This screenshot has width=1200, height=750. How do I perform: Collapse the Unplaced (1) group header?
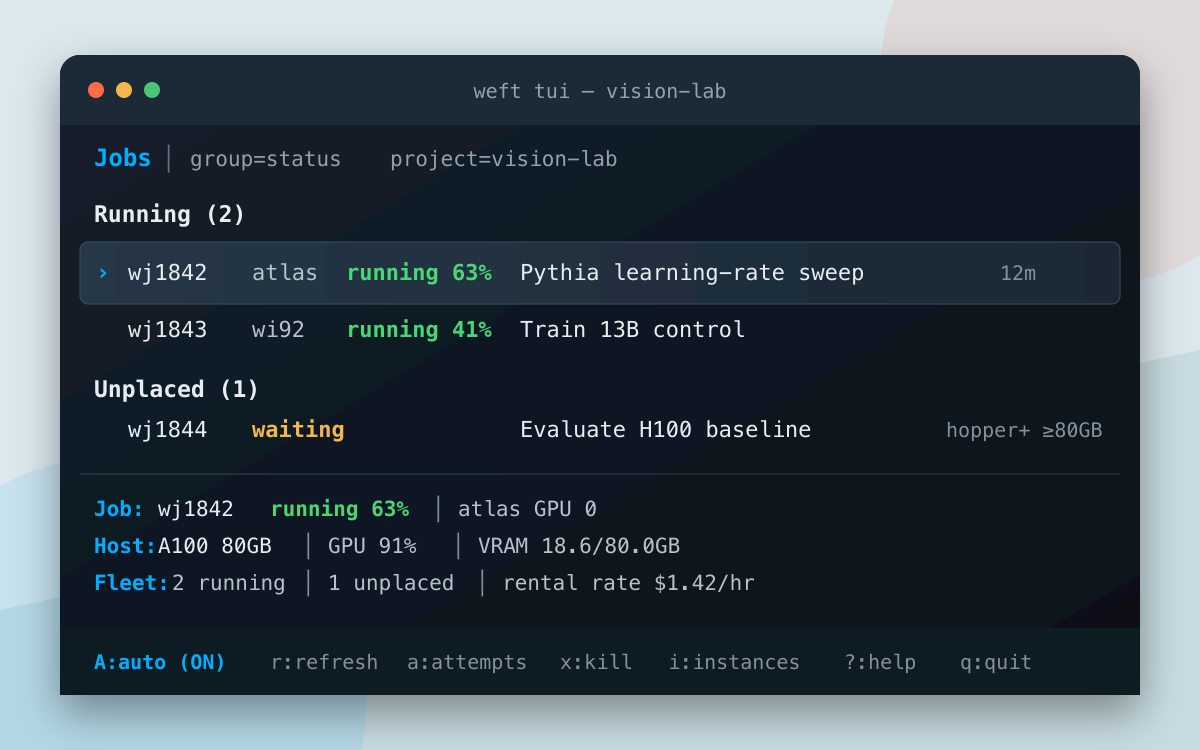click(x=177, y=389)
